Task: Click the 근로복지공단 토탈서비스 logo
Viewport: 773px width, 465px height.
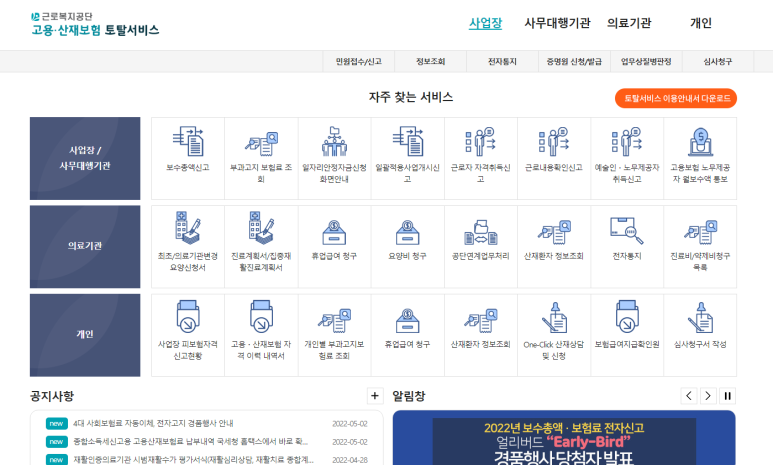Action: click(x=95, y=24)
